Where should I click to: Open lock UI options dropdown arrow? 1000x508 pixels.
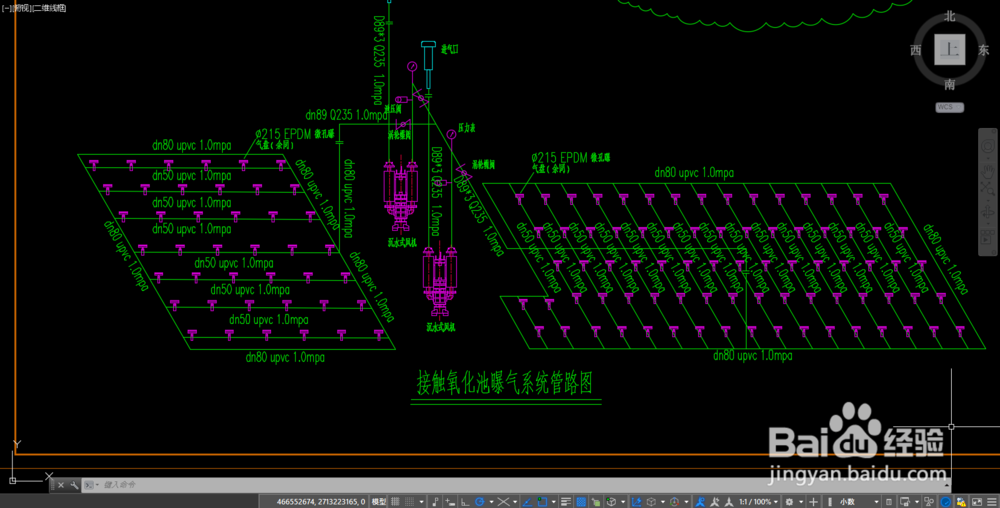pos(917,502)
